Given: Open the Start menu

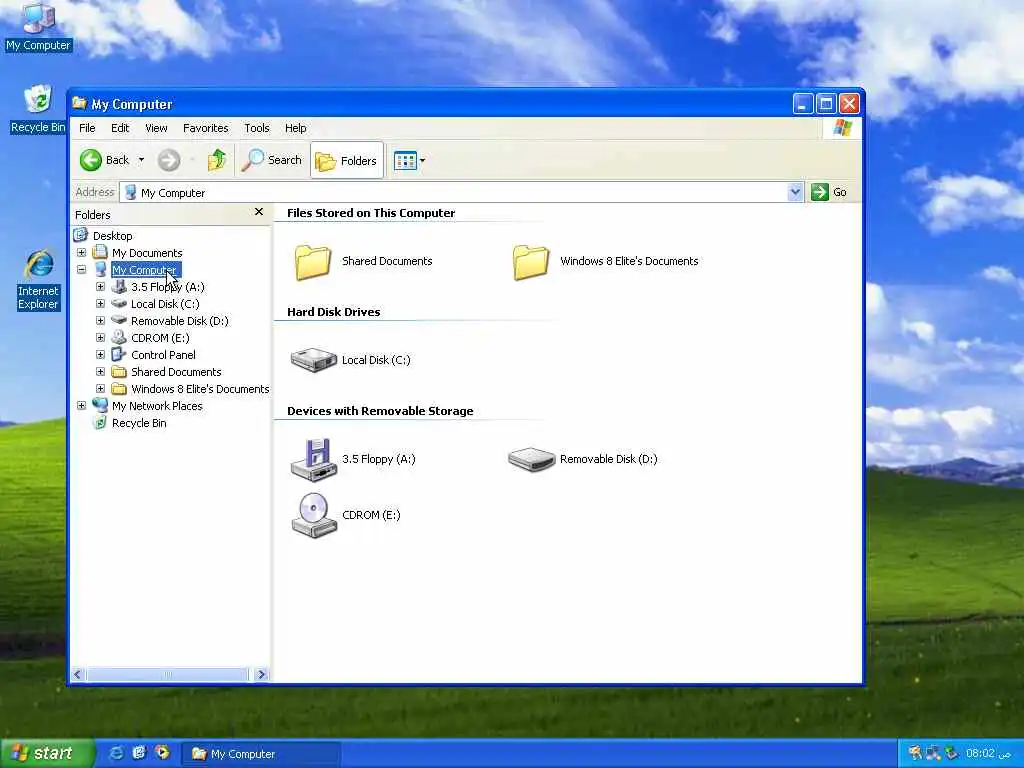Looking at the screenshot, I should [x=46, y=754].
